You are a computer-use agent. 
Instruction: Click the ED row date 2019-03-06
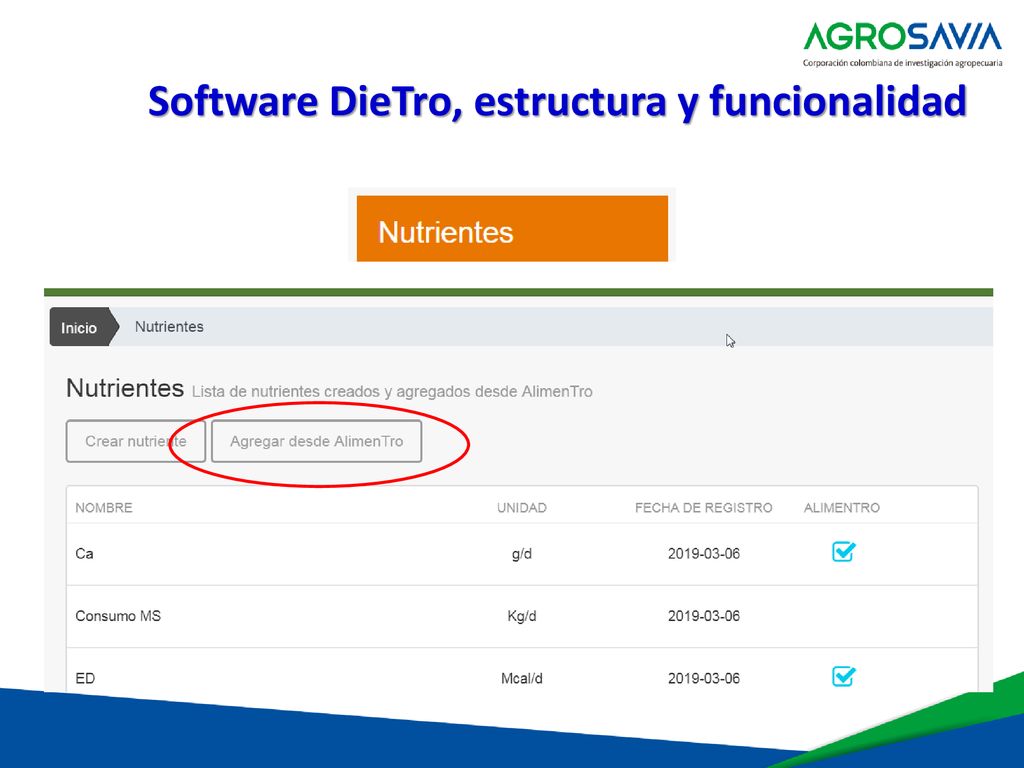(x=703, y=679)
